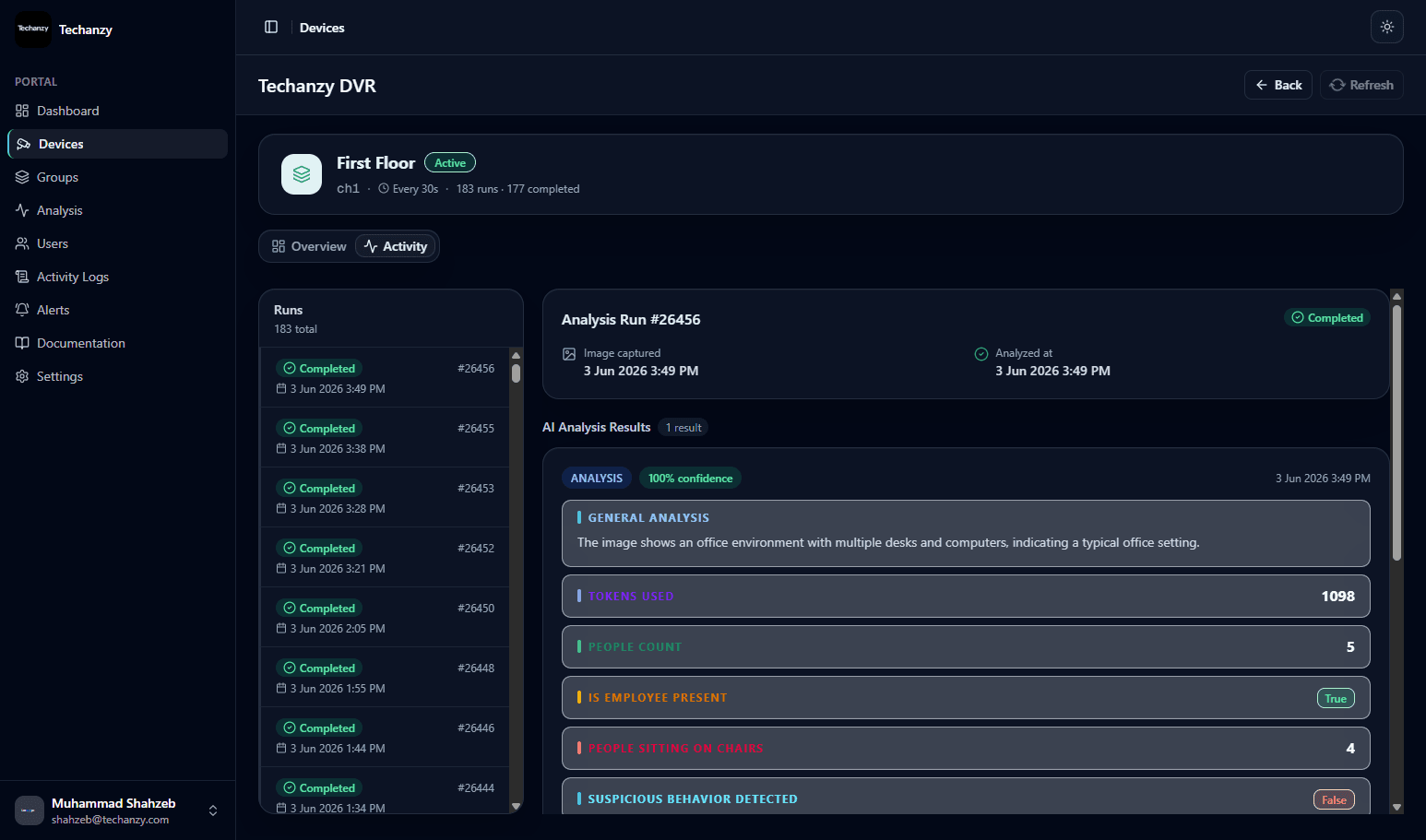The image size is (1426, 840).
Task: Click the Analysis Run #26456 heading
Action: coord(631,319)
